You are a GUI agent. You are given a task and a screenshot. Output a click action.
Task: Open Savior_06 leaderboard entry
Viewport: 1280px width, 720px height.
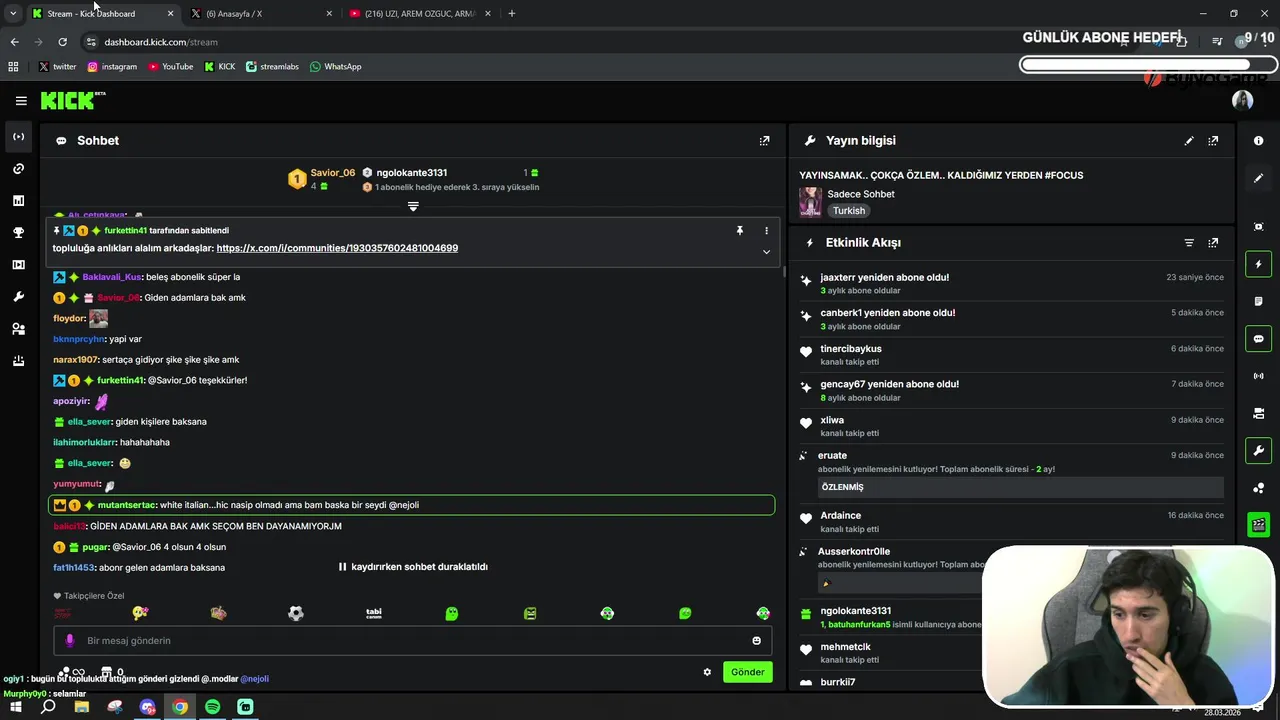pyautogui.click(x=322, y=178)
